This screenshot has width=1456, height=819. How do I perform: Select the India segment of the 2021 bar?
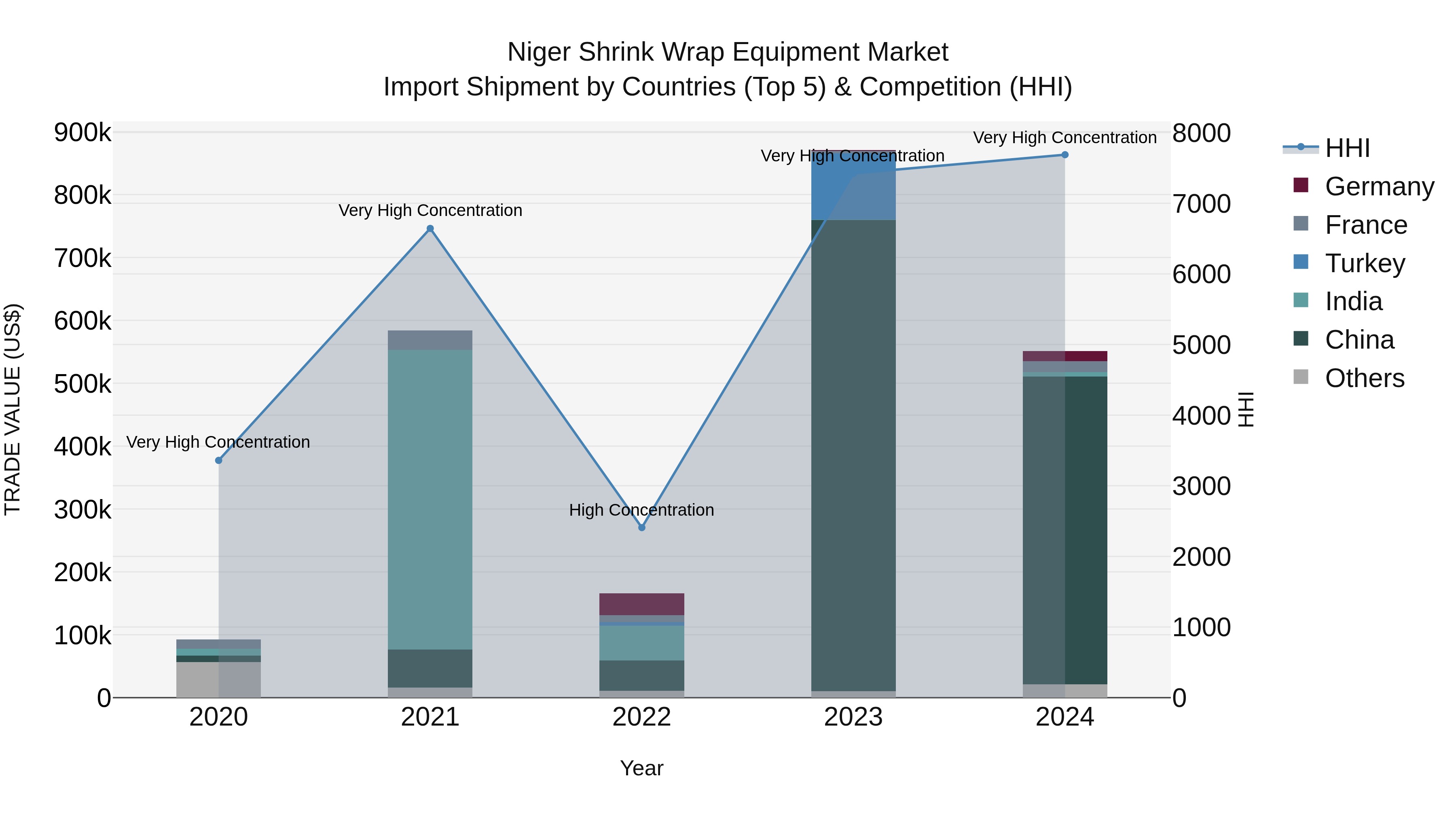click(430, 499)
